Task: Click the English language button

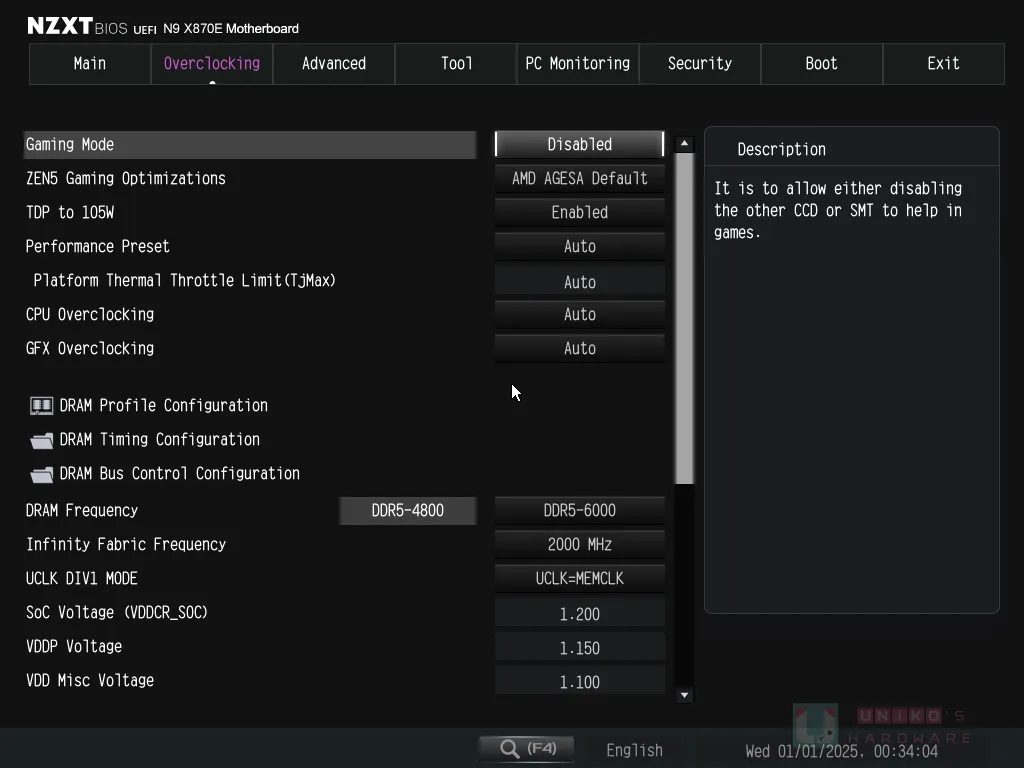Action: click(634, 750)
